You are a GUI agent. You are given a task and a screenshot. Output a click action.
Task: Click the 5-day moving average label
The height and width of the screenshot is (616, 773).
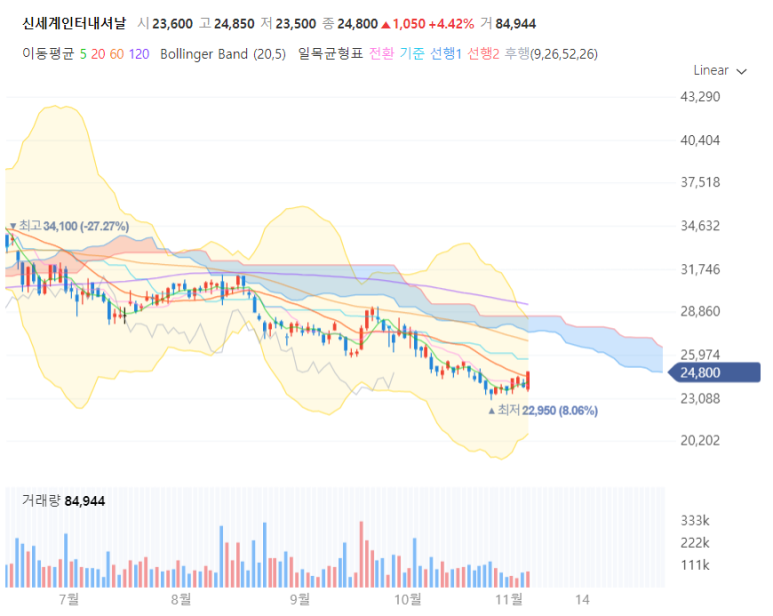(83, 54)
